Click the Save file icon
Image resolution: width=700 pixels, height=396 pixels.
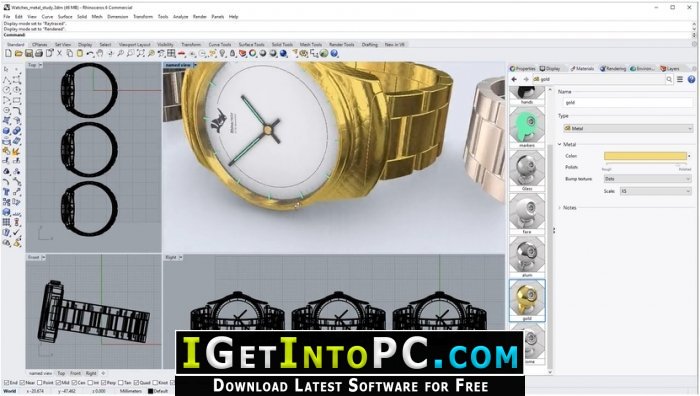[29, 54]
